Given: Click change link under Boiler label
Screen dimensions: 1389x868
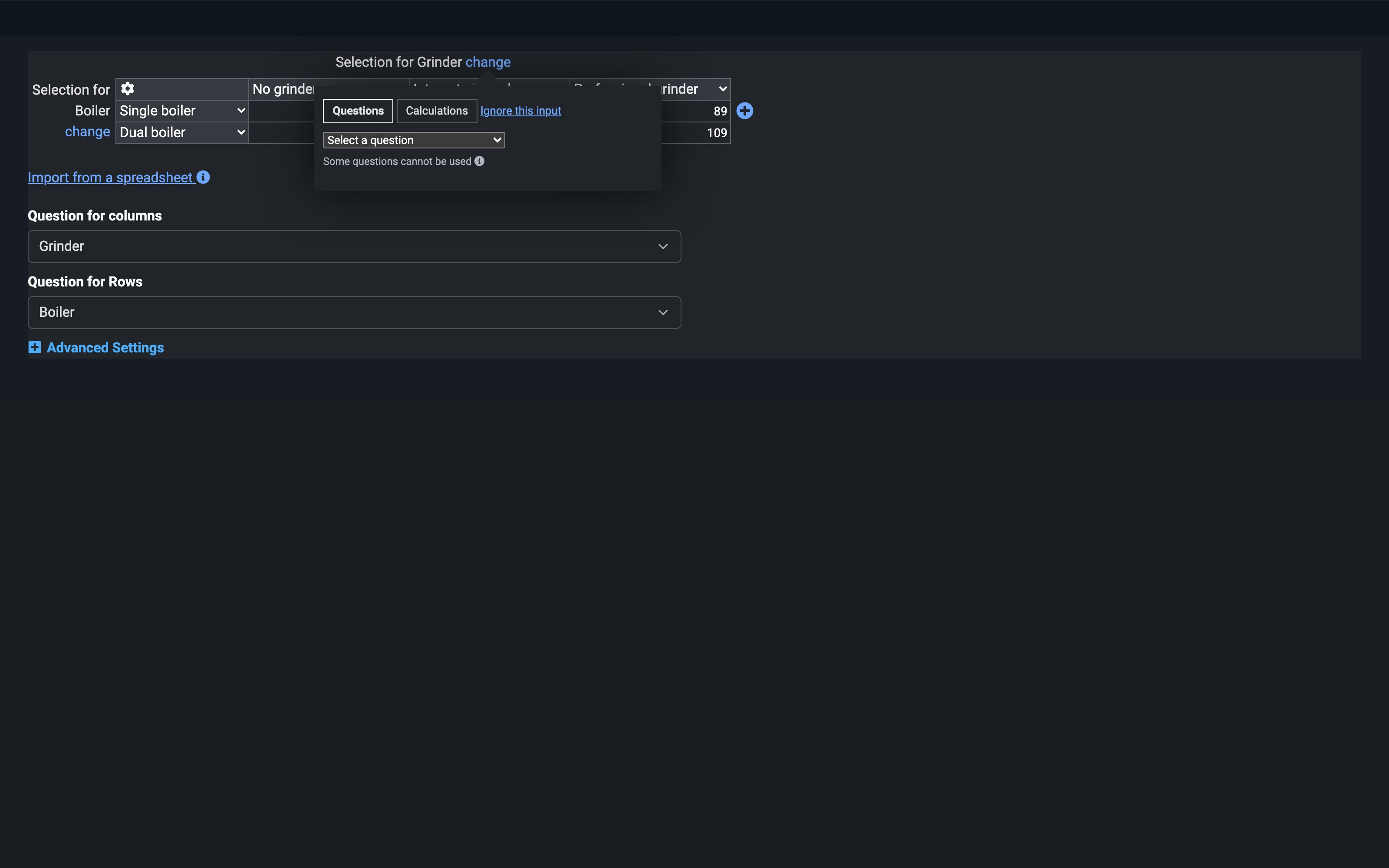Looking at the screenshot, I should coord(87,132).
